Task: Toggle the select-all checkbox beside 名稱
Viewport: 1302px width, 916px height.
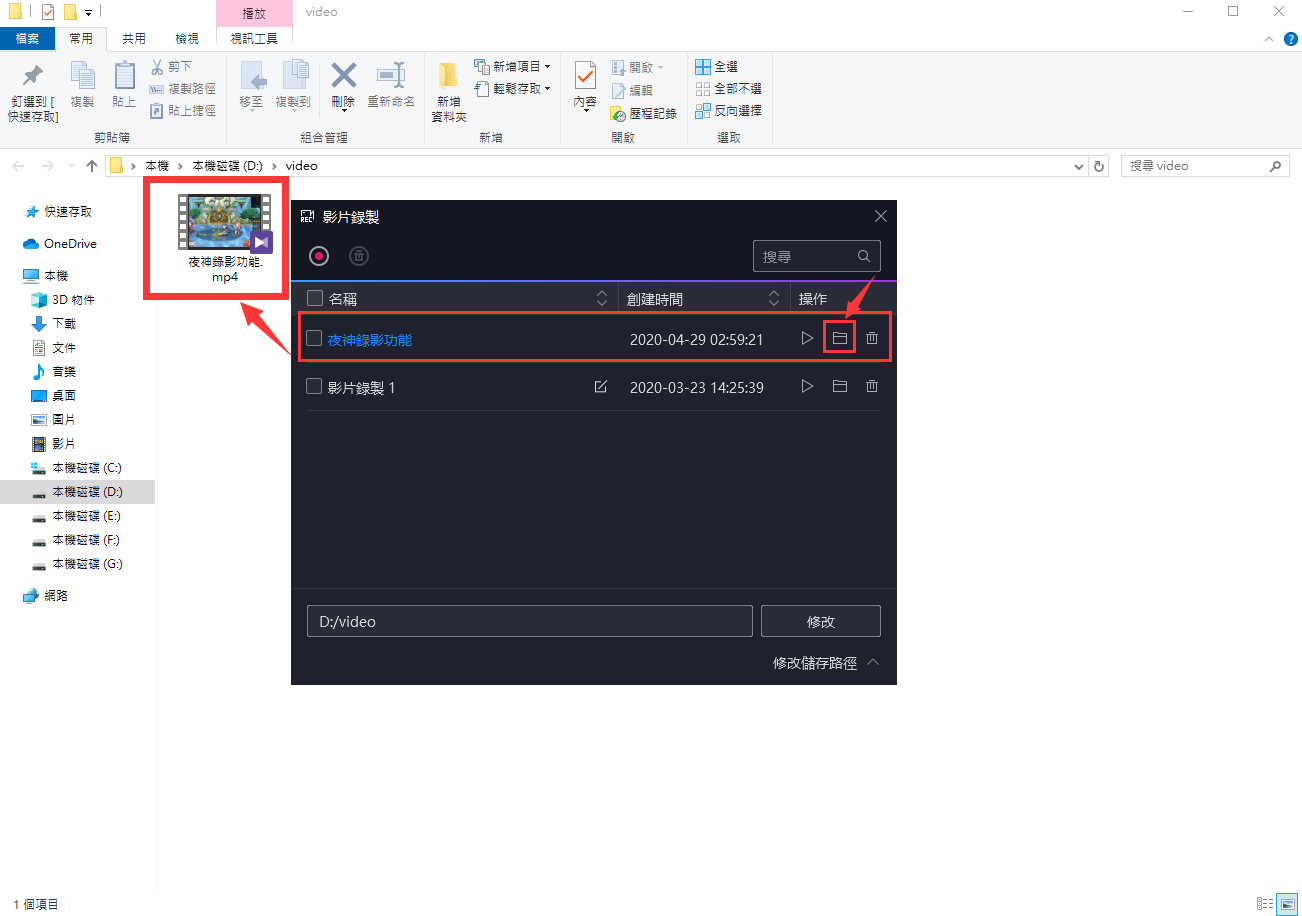Action: 315,298
